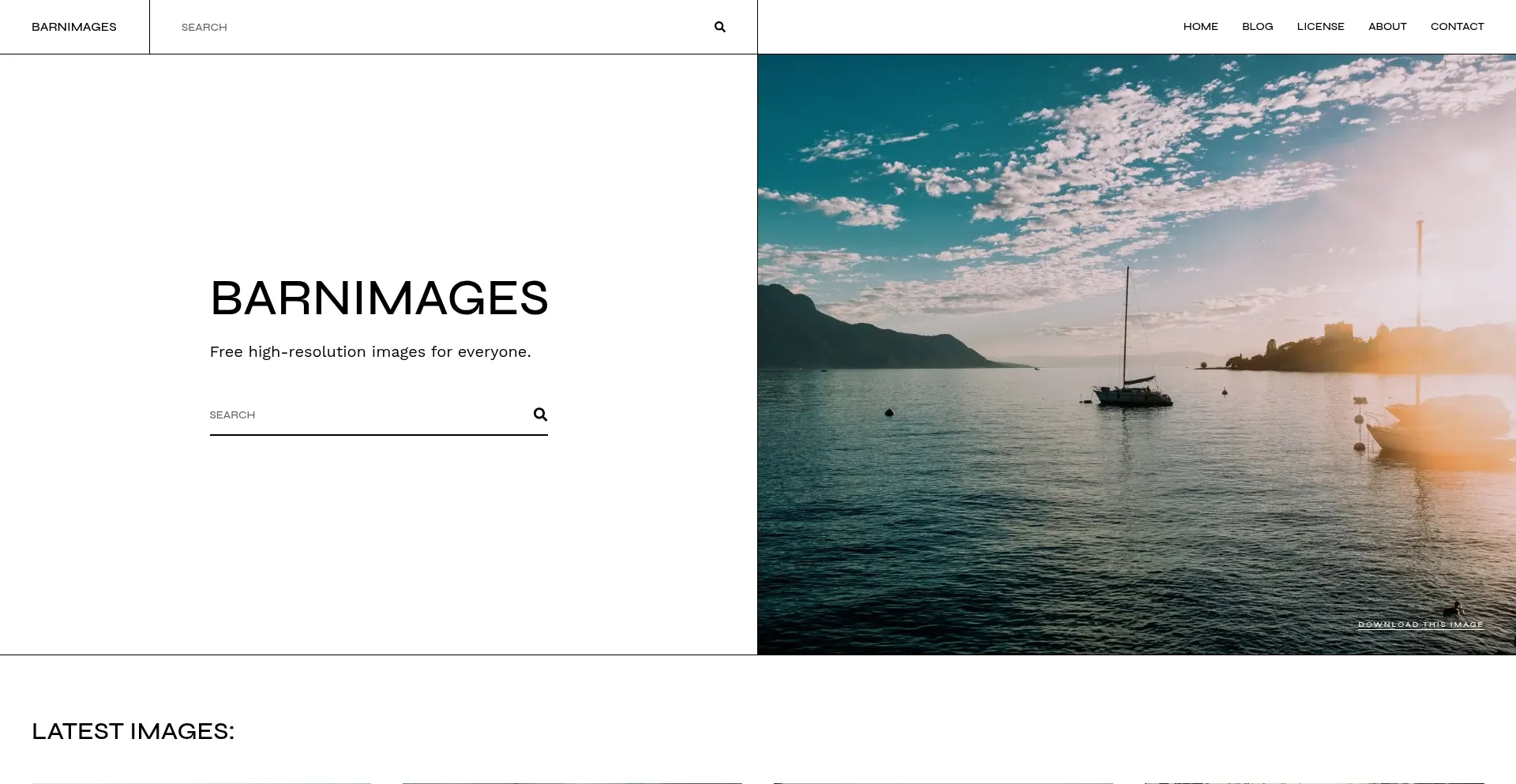Click the hero search magnifier icon
This screenshot has height=784, width=1516.
point(540,415)
